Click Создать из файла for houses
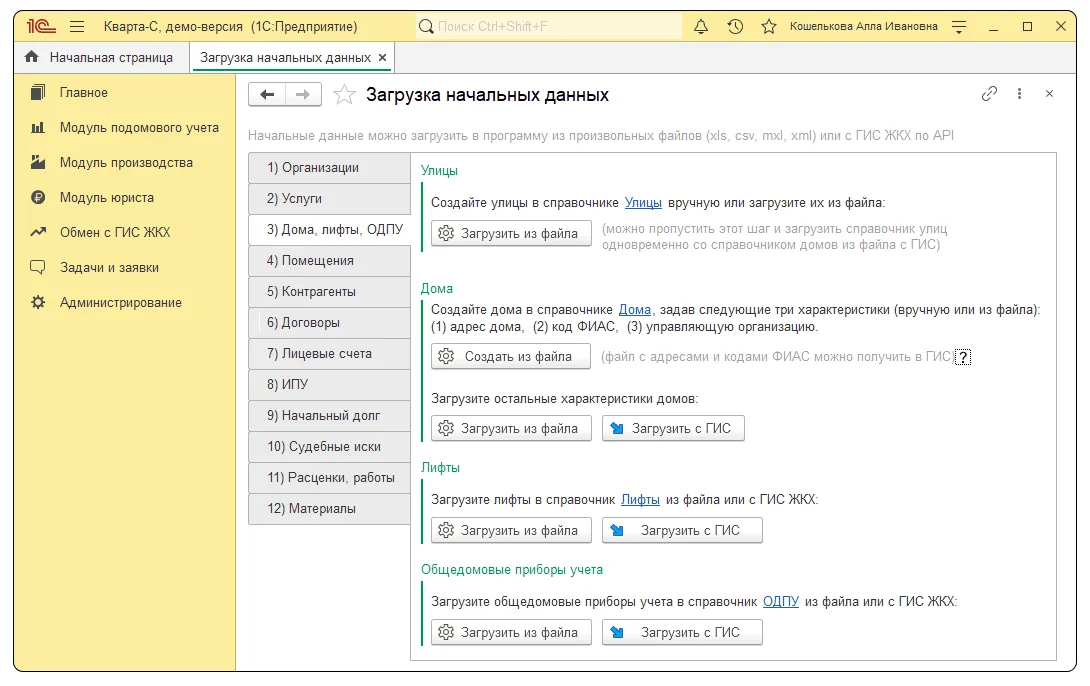This screenshot has height=686, width=1090. (x=511, y=357)
